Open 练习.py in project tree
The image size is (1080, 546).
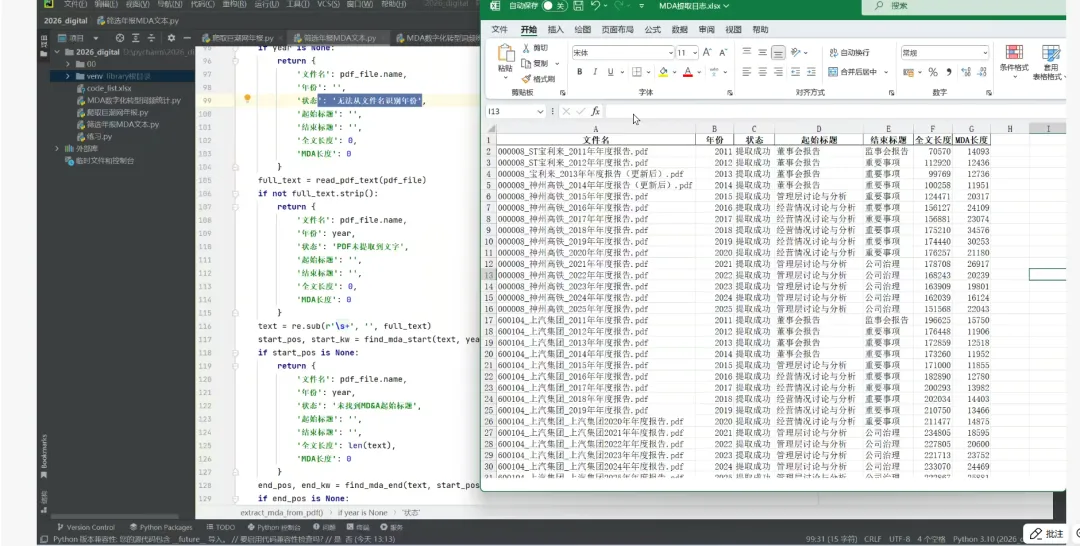[x=94, y=136]
